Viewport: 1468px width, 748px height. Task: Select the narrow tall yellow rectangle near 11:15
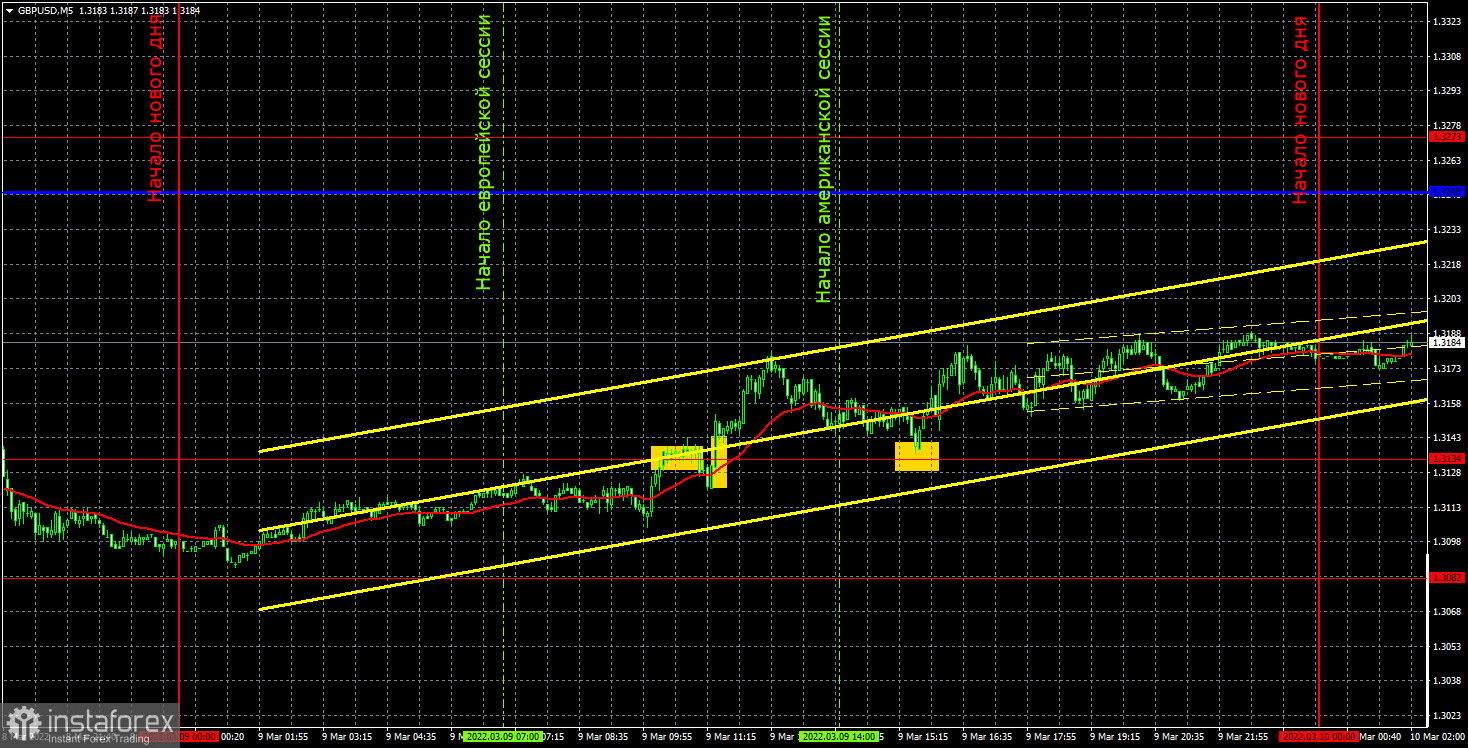(719, 462)
